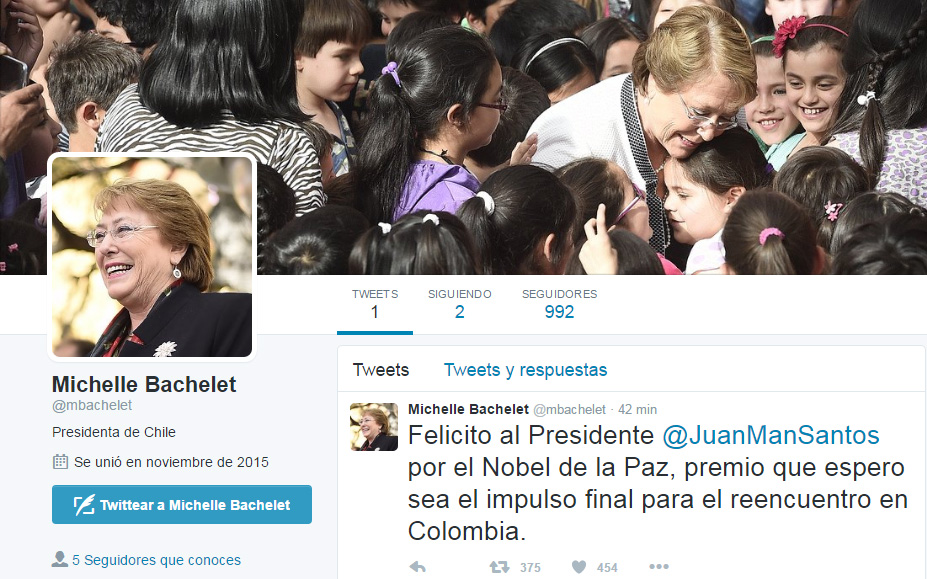Like the tweet with heart icon

(x=579, y=567)
